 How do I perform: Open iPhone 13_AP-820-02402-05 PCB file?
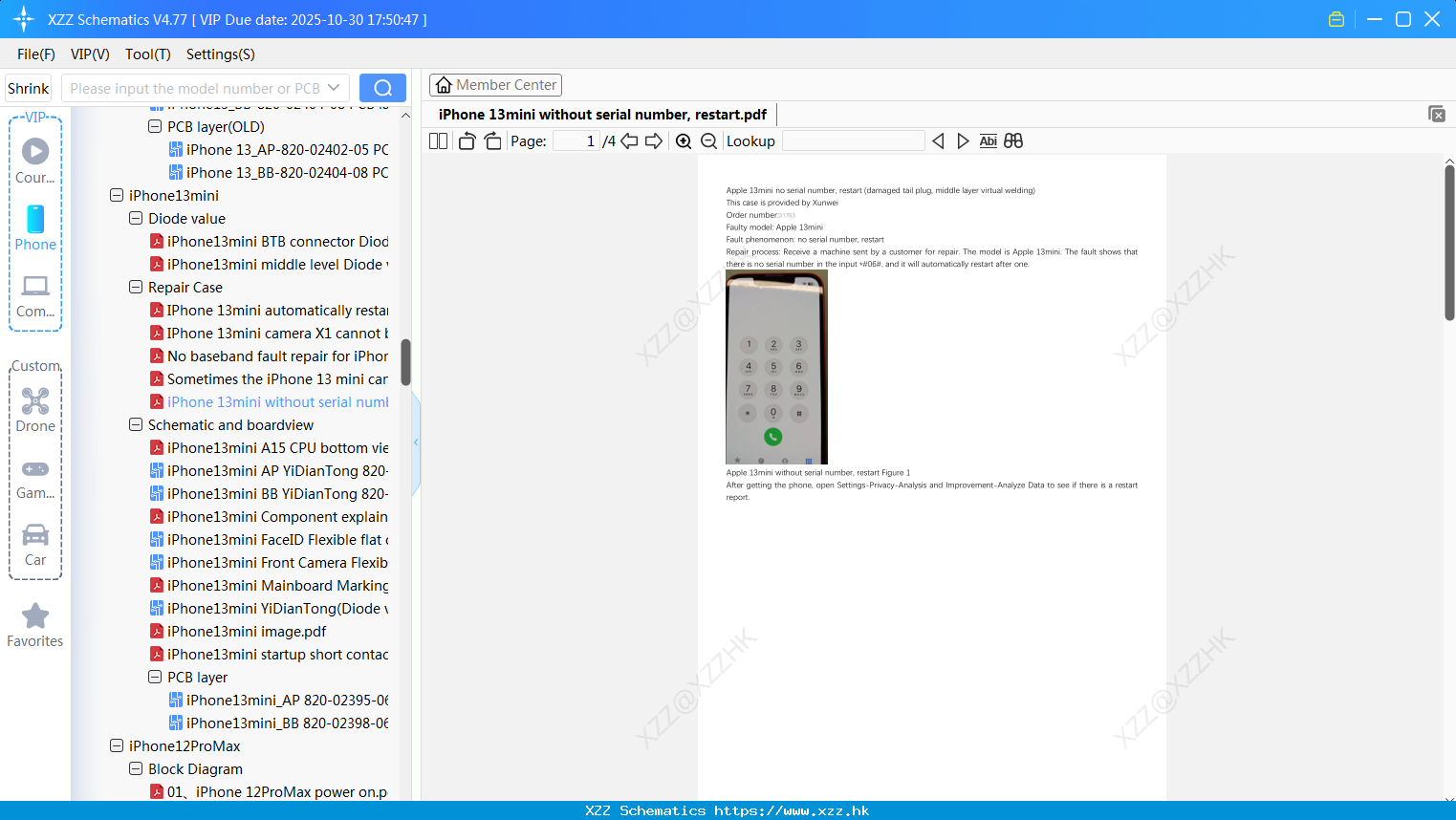279,149
